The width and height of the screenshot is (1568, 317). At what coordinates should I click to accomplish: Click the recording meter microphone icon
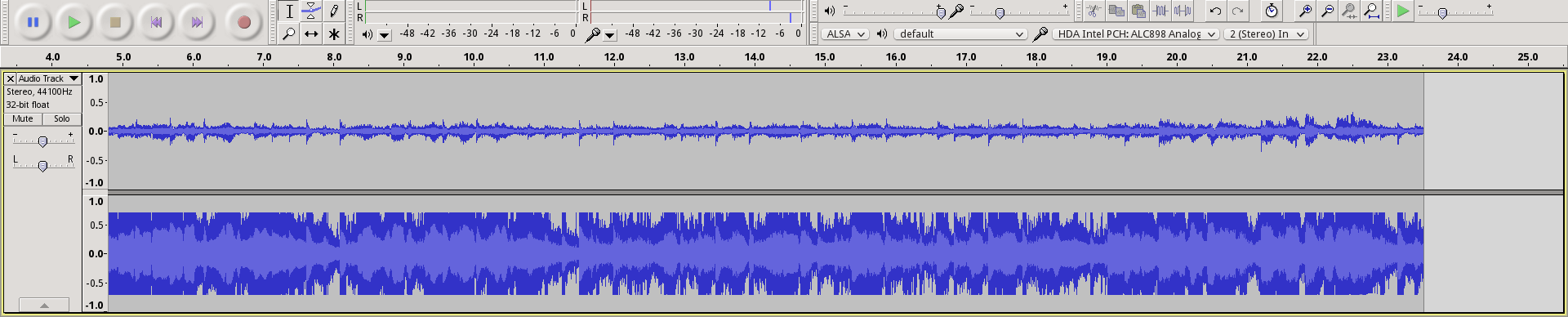593,34
